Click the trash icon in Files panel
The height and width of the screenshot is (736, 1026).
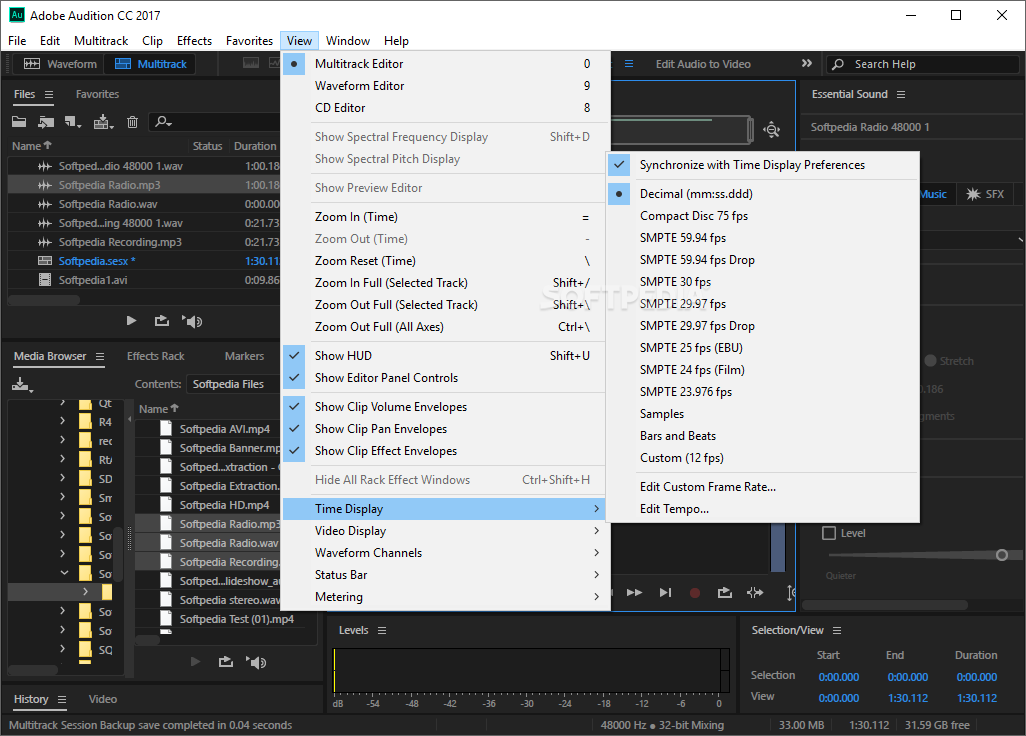click(x=132, y=122)
